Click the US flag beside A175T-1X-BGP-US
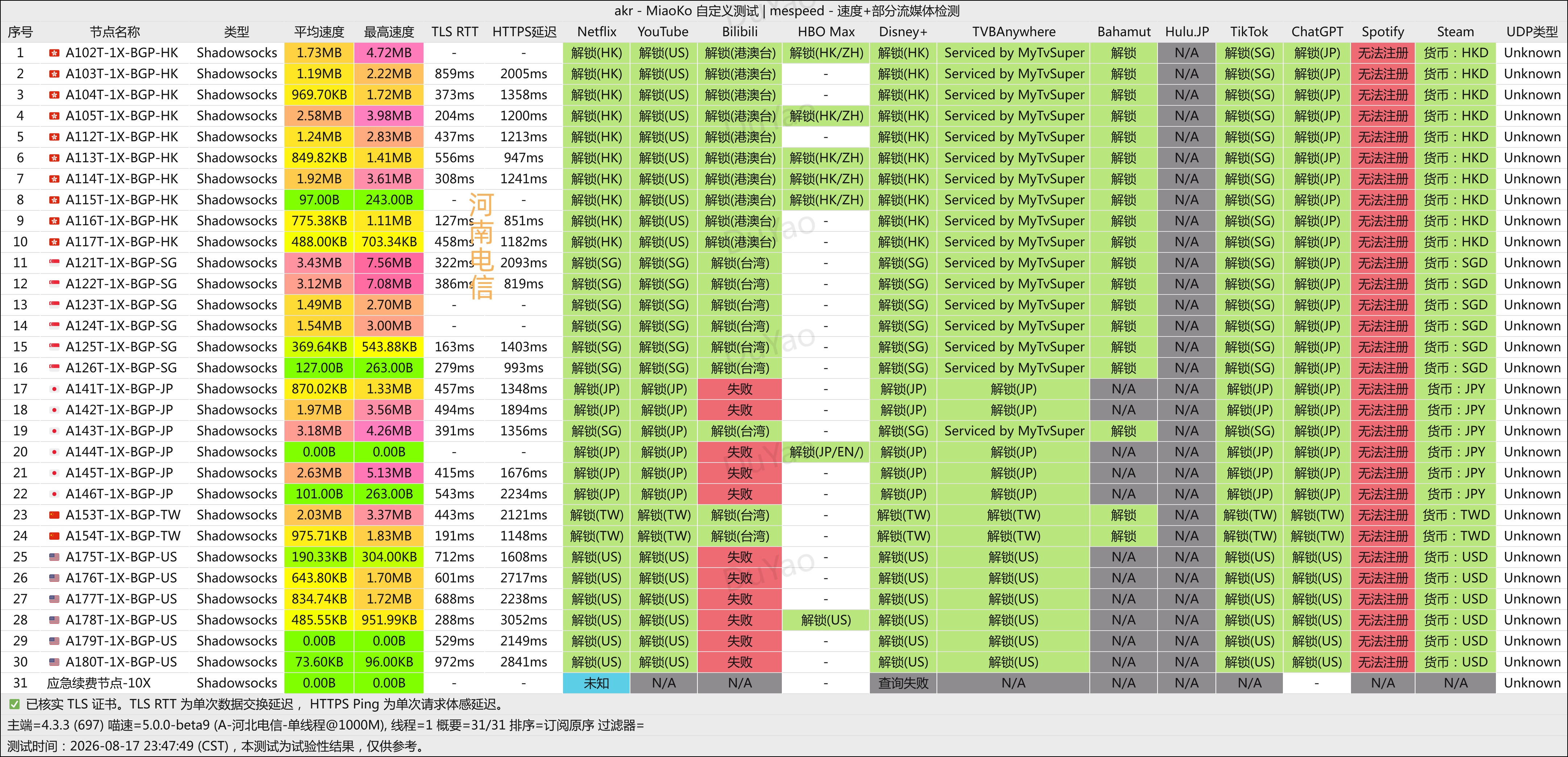 [x=54, y=557]
